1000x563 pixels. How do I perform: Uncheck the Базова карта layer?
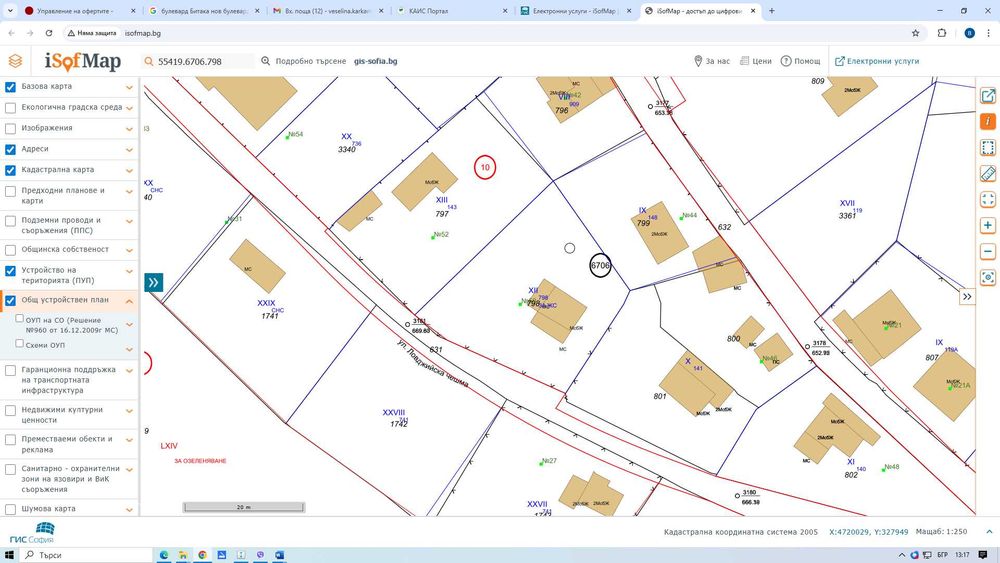[10, 87]
